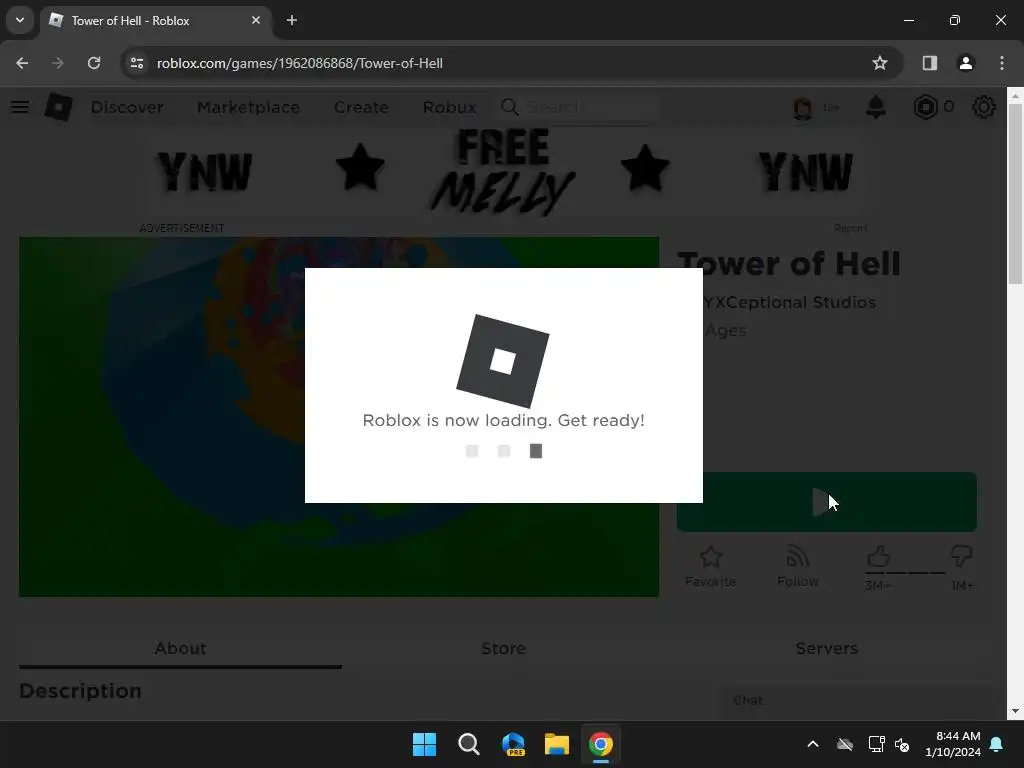
Task: Dislike the game with thumbs down icon
Action: 961,556
